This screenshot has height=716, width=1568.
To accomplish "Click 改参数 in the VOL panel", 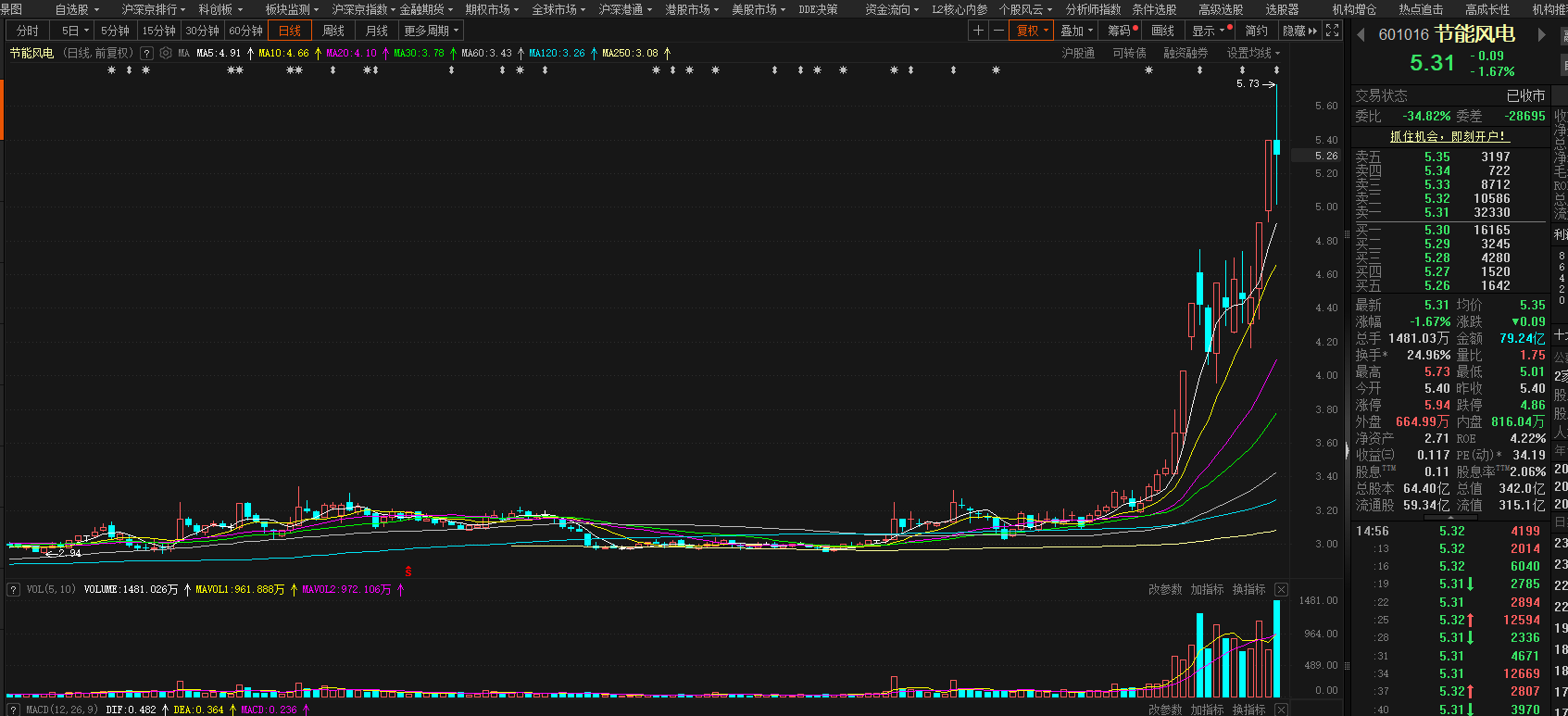I will click(x=1165, y=589).
